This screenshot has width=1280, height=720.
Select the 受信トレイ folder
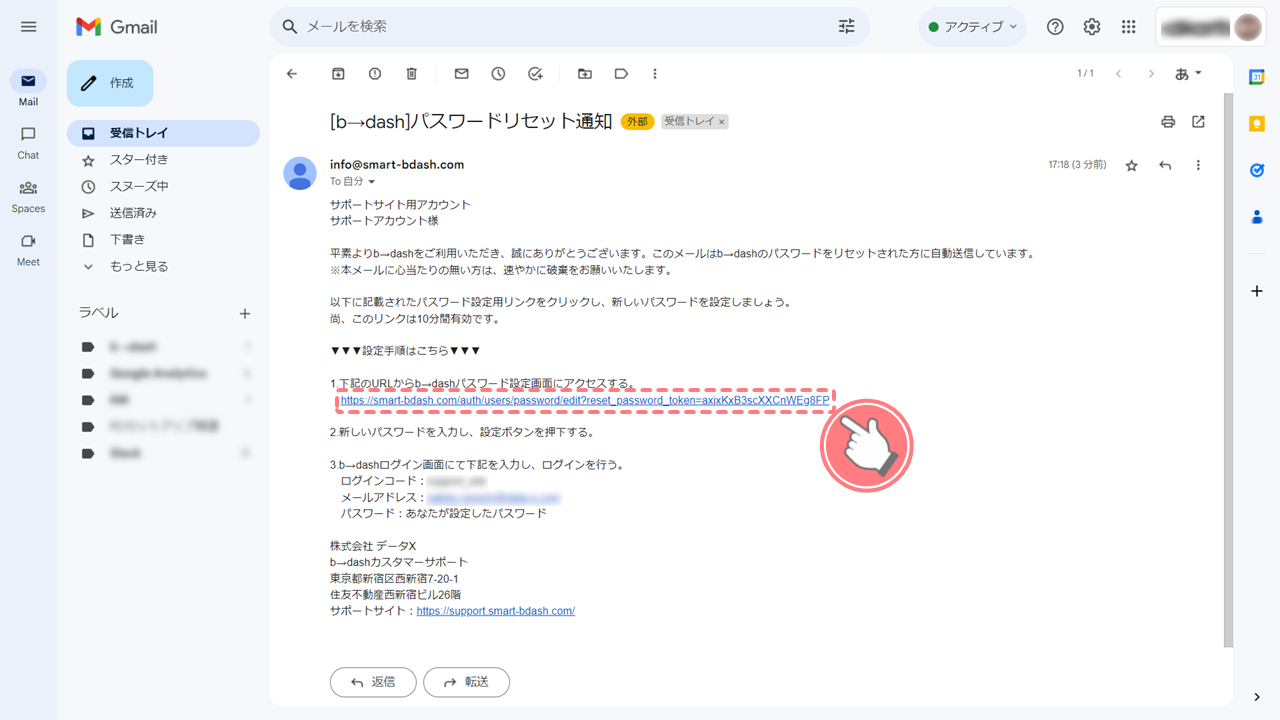(x=162, y=133)
